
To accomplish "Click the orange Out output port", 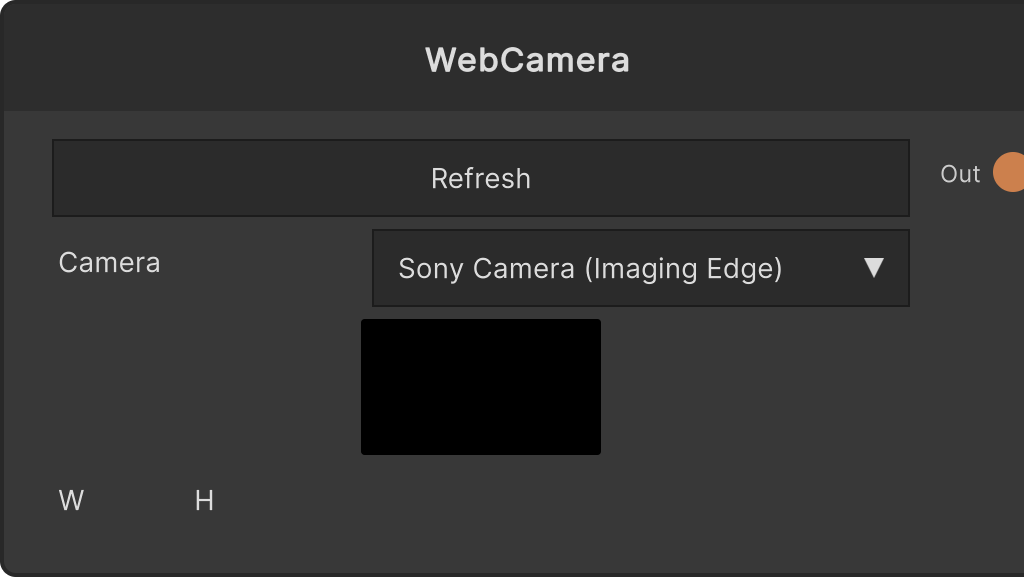I will point(1009,172).
